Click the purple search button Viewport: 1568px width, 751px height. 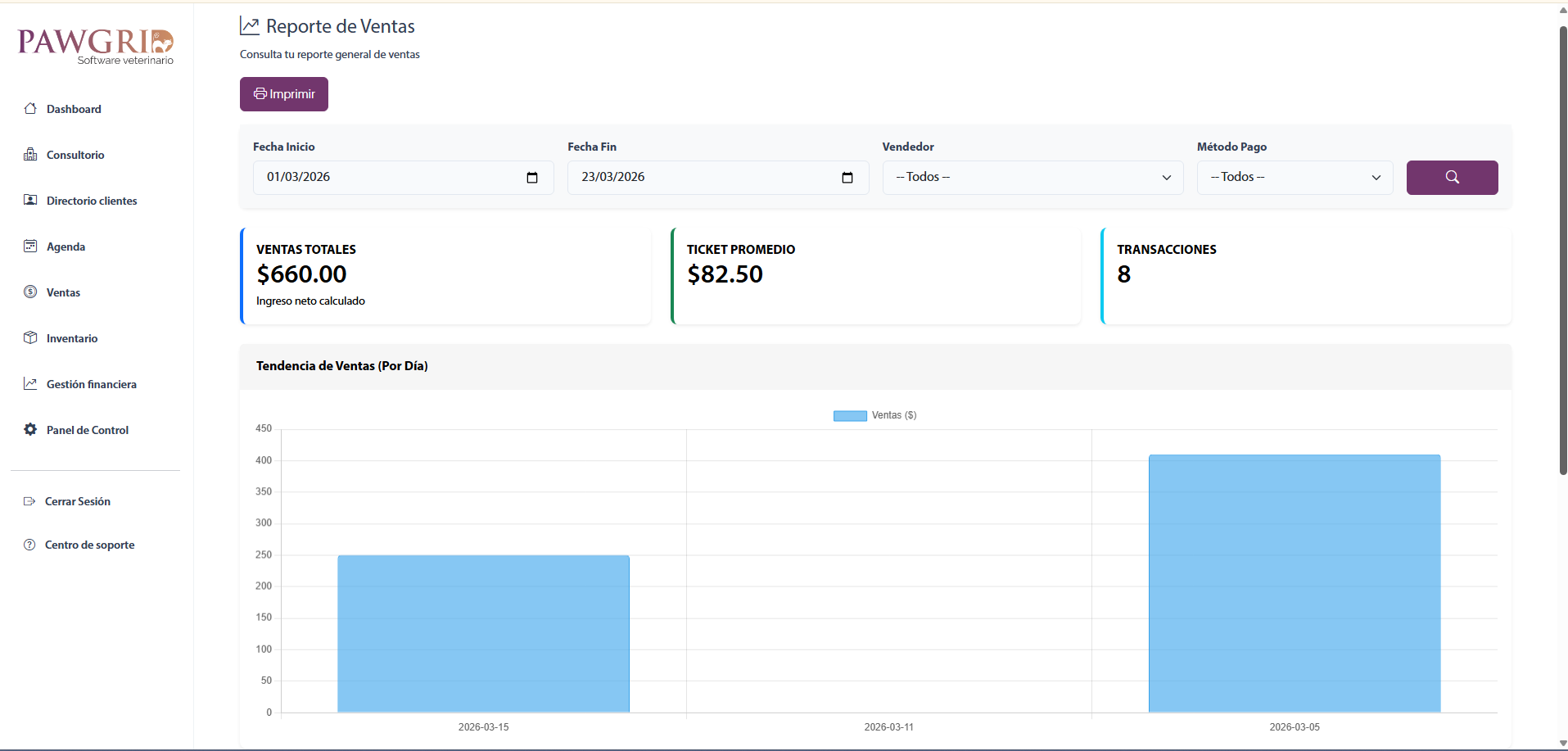1452,178
